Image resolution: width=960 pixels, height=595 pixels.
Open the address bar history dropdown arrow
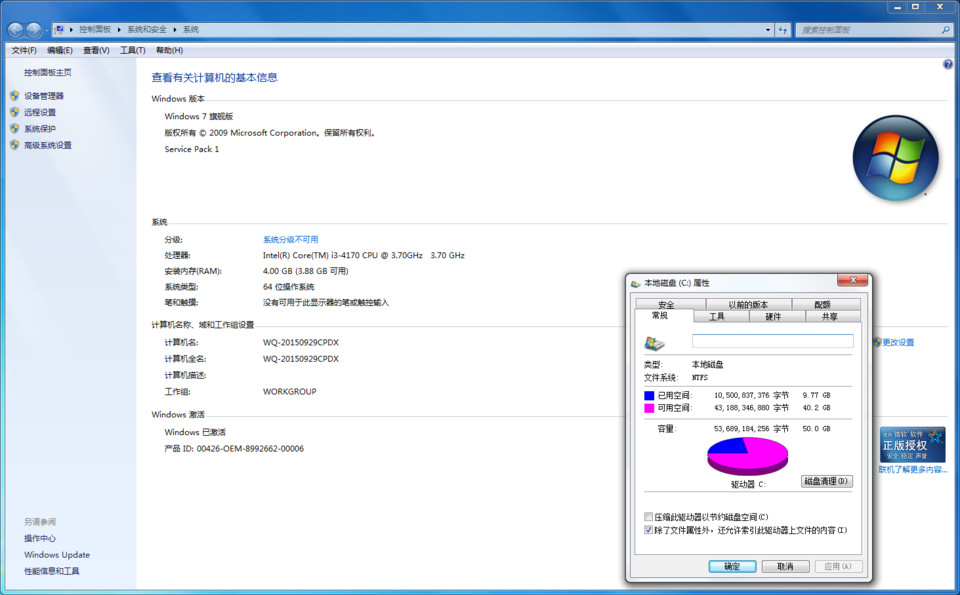click(x=768, y=29)
